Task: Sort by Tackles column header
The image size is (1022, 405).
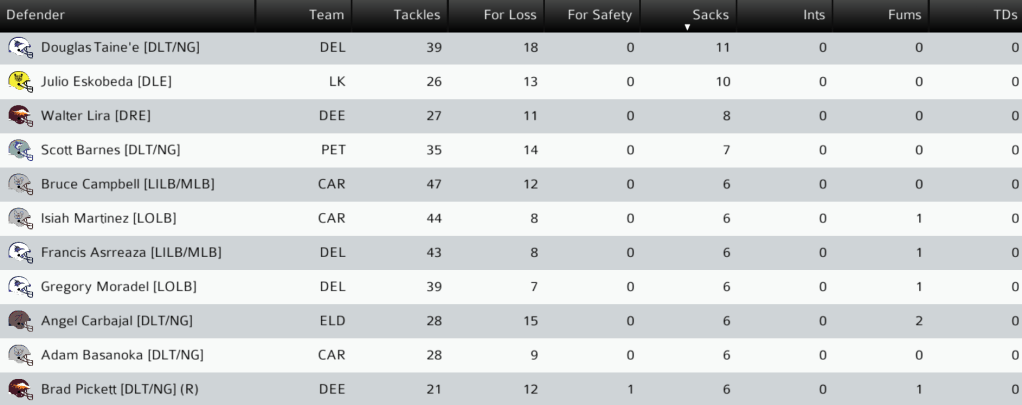Action: (417, 15)
